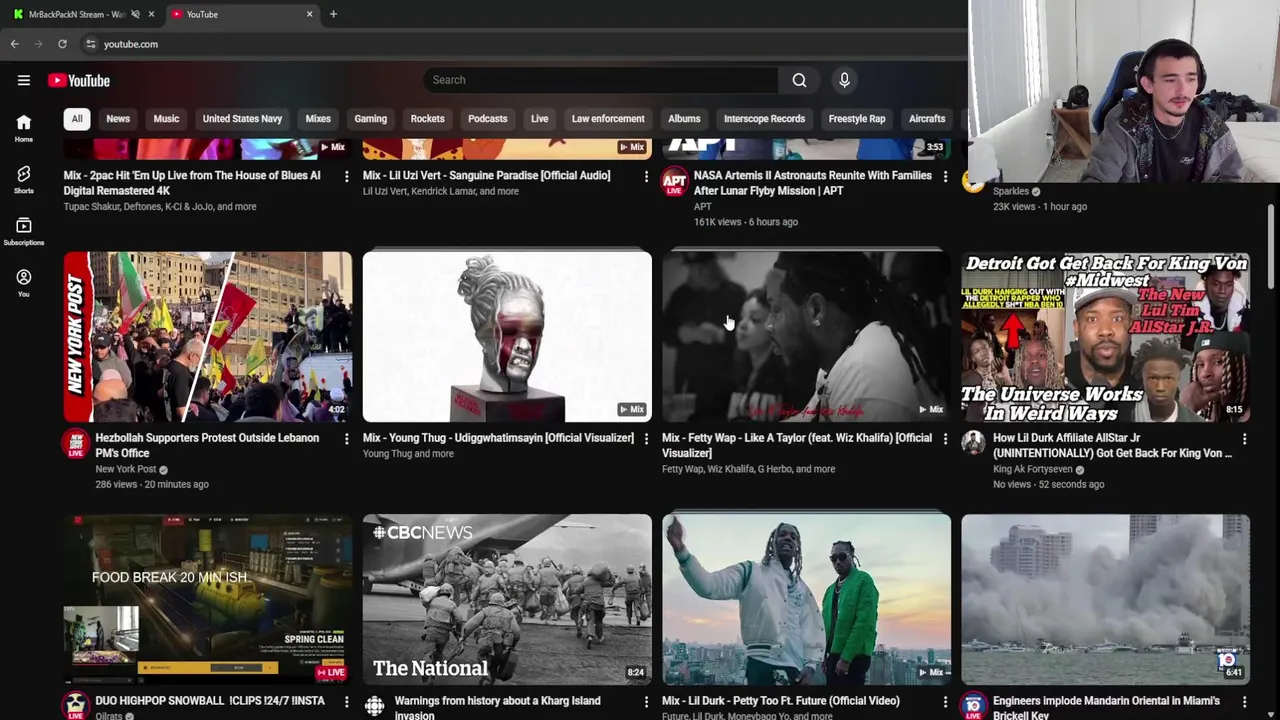Select the Rockets filter chip
This screenshot has height=720, width=1280.
427,119
